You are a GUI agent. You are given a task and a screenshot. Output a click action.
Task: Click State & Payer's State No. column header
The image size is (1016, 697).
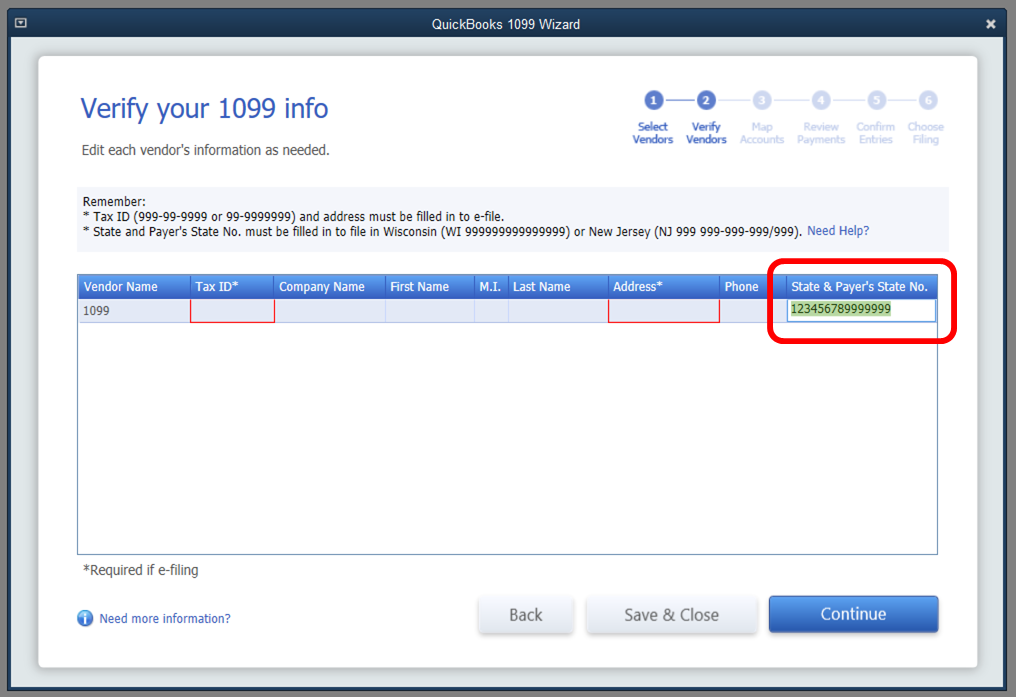pyautogui.click(x=861, y=287)
